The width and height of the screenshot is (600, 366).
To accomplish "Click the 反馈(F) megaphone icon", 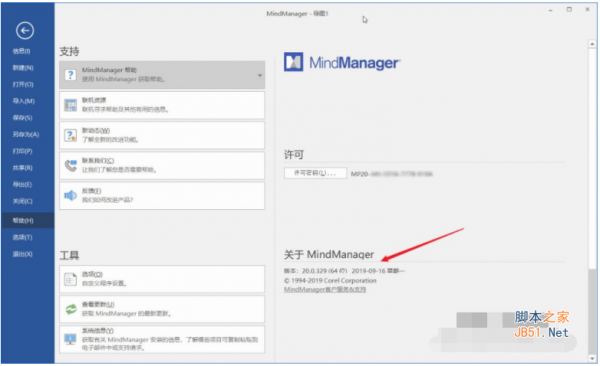I will pyautogui.click(x=70, y=196).
